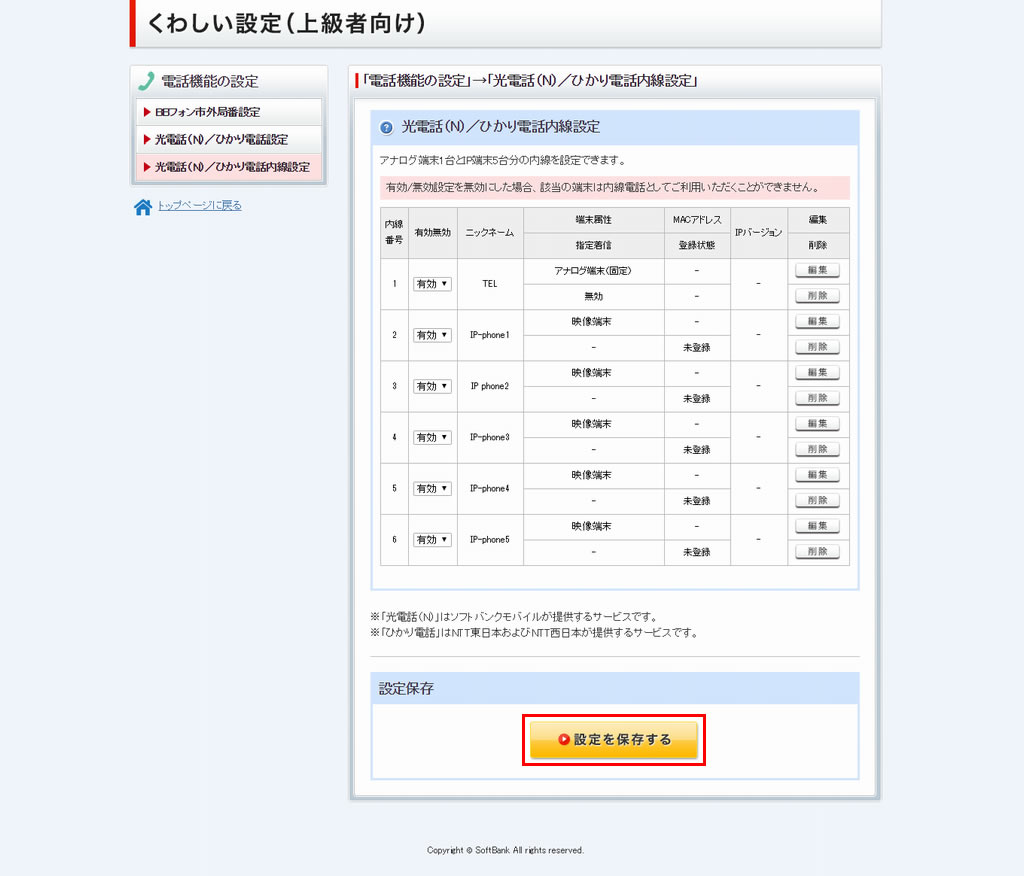This screenshot has width=1024, height=876.
Task: Click the トップページに戻る link
Action: pyautogui.click(x=199, y=206)
